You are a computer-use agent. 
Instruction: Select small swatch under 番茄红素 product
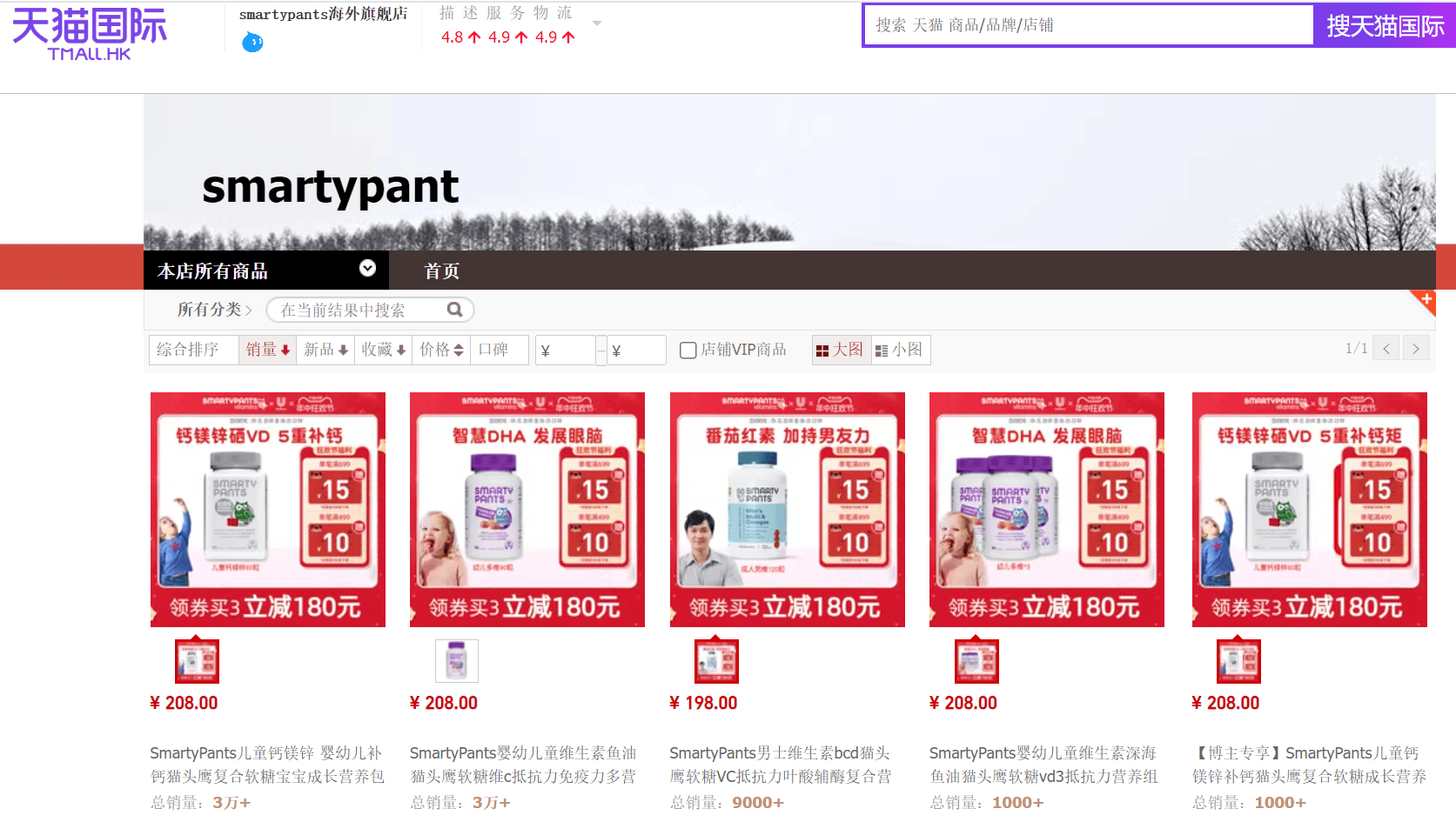click(x=716, y=661)
